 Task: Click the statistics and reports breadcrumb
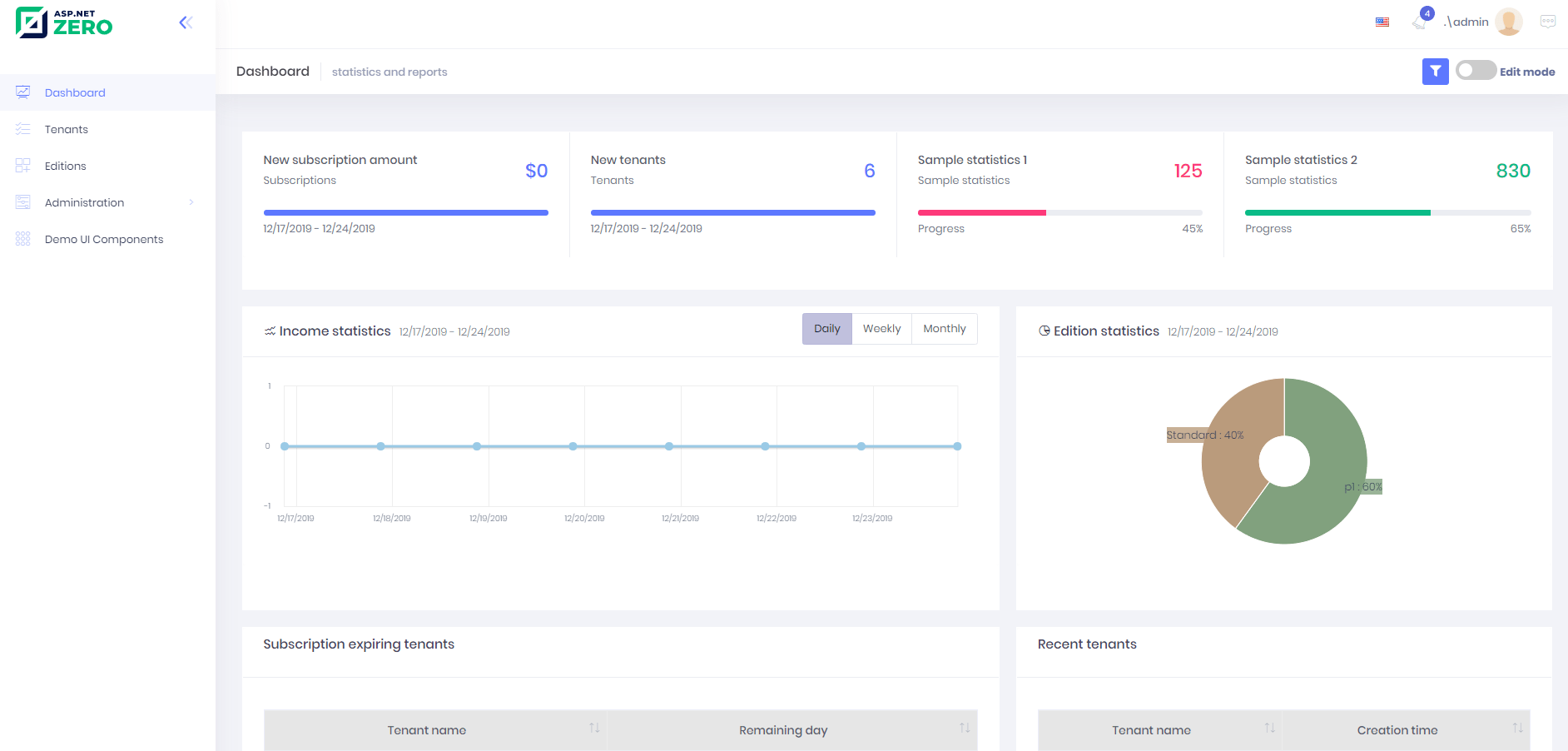(389, 72)
